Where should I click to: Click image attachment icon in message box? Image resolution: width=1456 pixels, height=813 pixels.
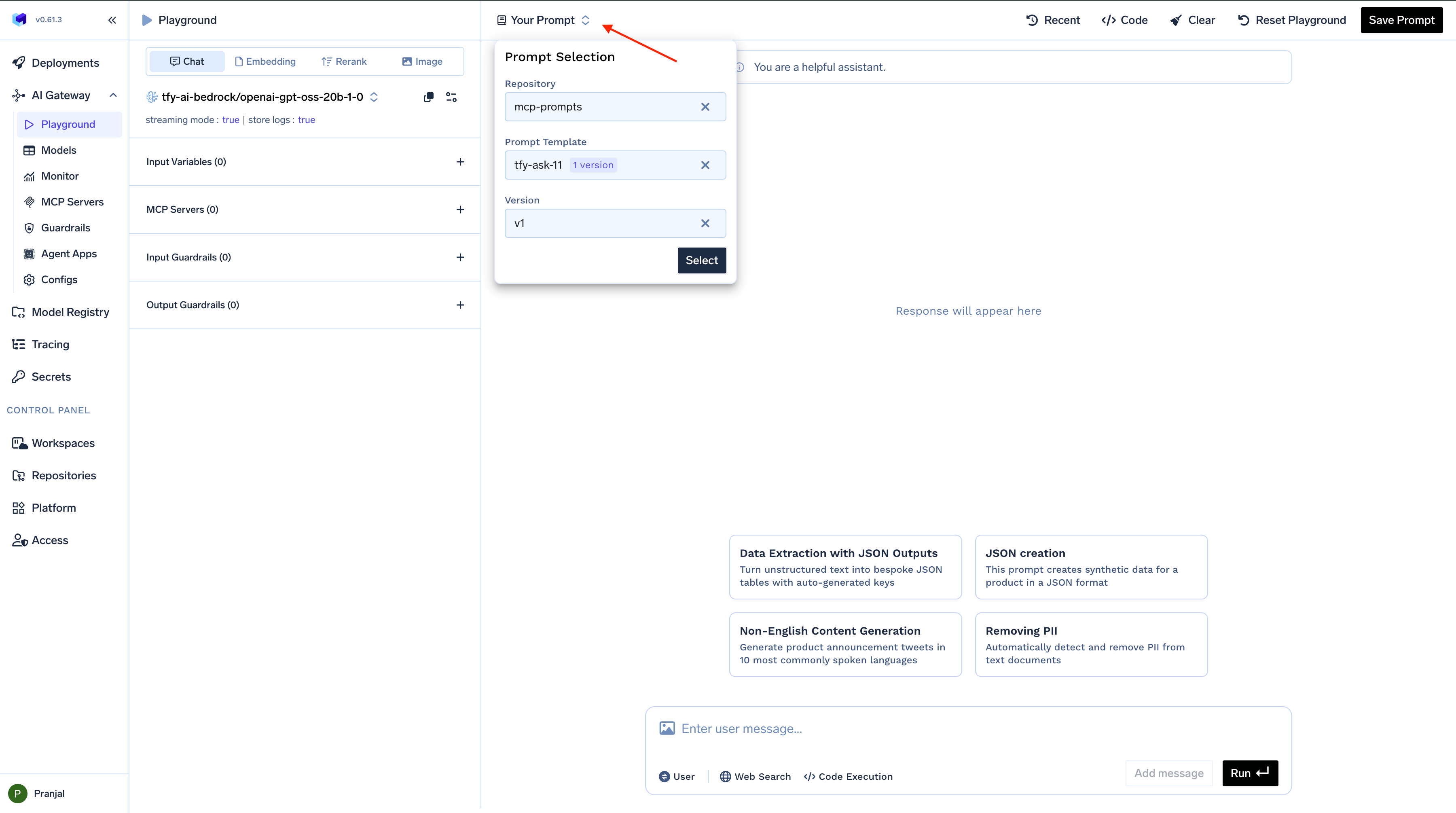pos(667,728)
